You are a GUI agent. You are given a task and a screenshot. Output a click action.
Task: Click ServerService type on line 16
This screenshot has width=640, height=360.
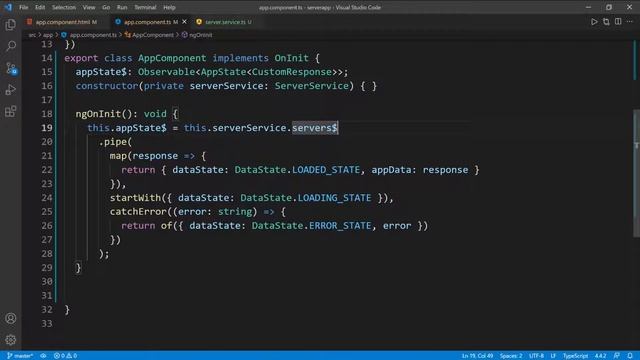[311, 86]
